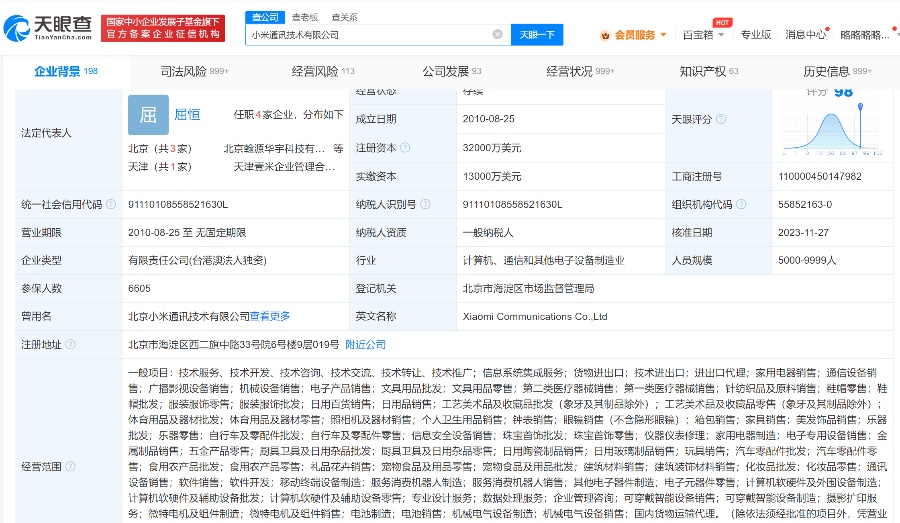900x523 pixels.
Task: Open the 附近公司 link
Action: 365,344
